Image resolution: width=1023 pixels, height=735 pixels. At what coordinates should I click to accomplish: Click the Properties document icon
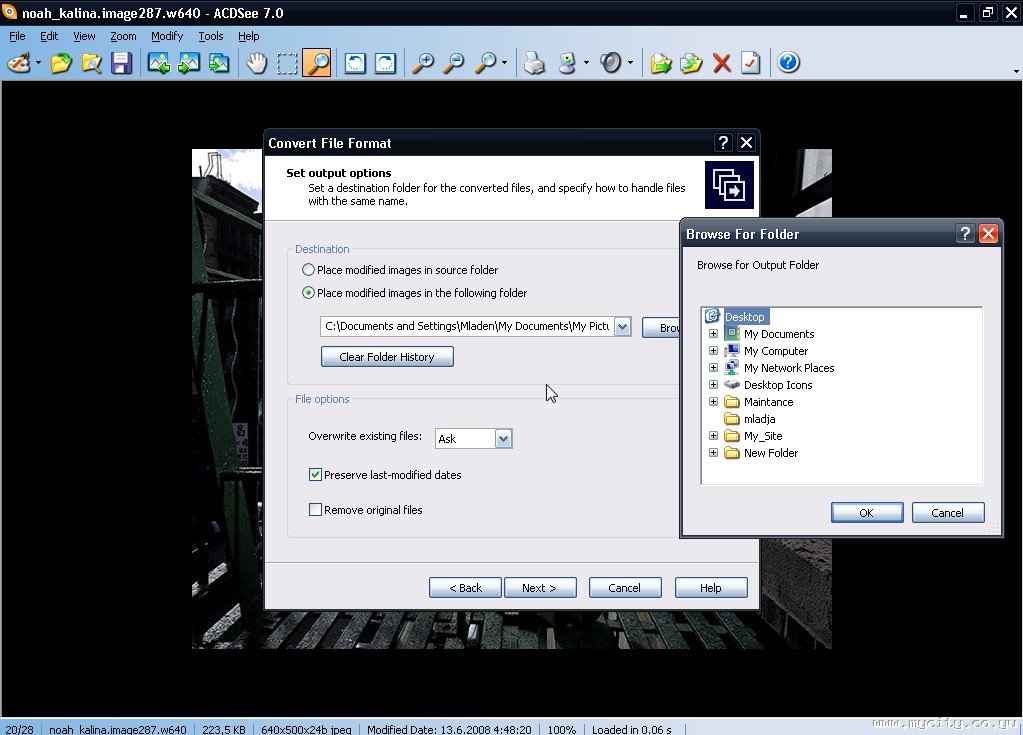tap(750, 63)
